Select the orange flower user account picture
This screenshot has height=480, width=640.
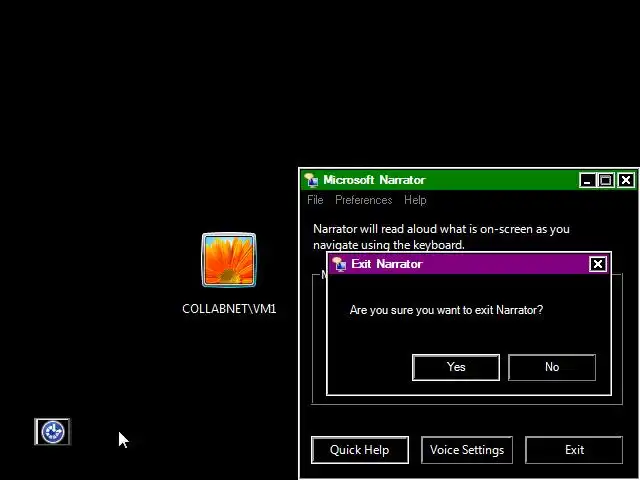pos(229,260)
